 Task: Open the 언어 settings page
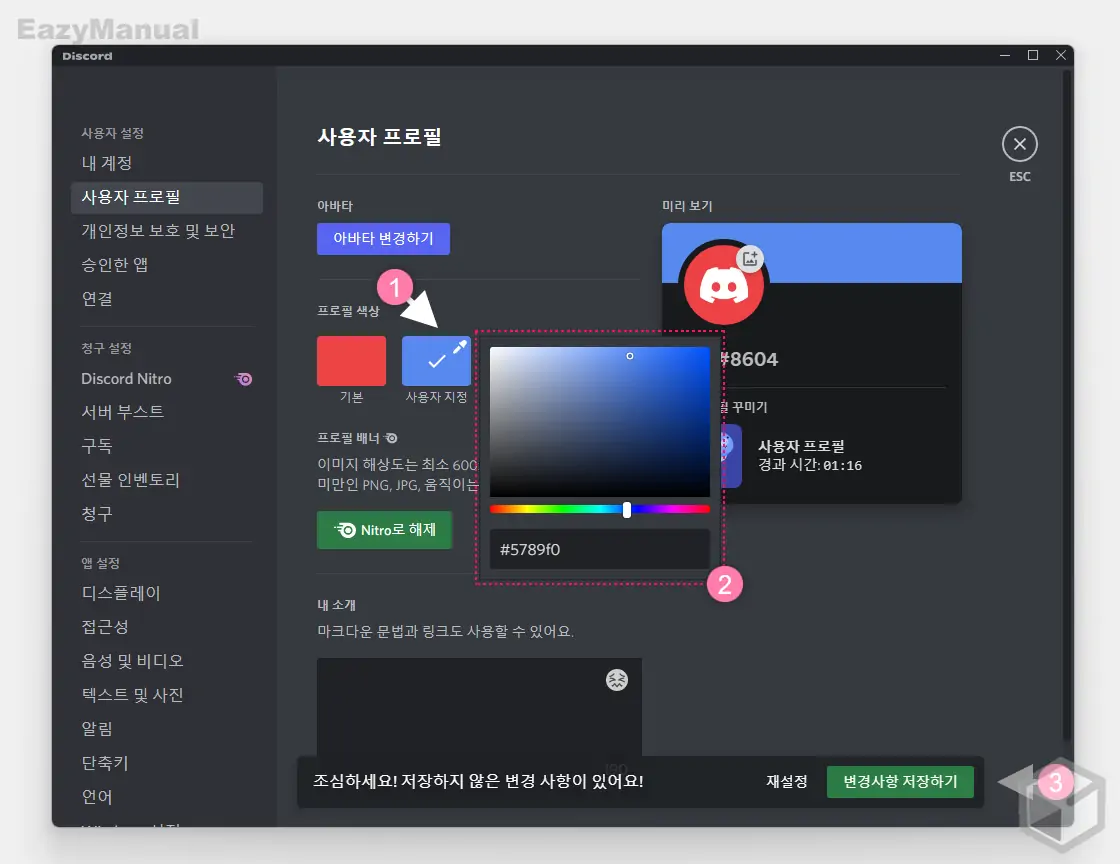pos(96,796)
